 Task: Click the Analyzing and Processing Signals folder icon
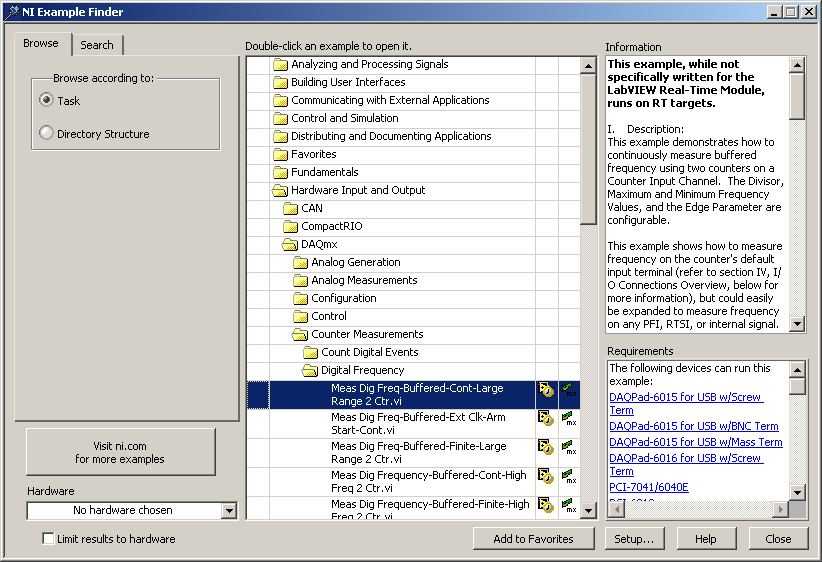(x=280, y=64)
